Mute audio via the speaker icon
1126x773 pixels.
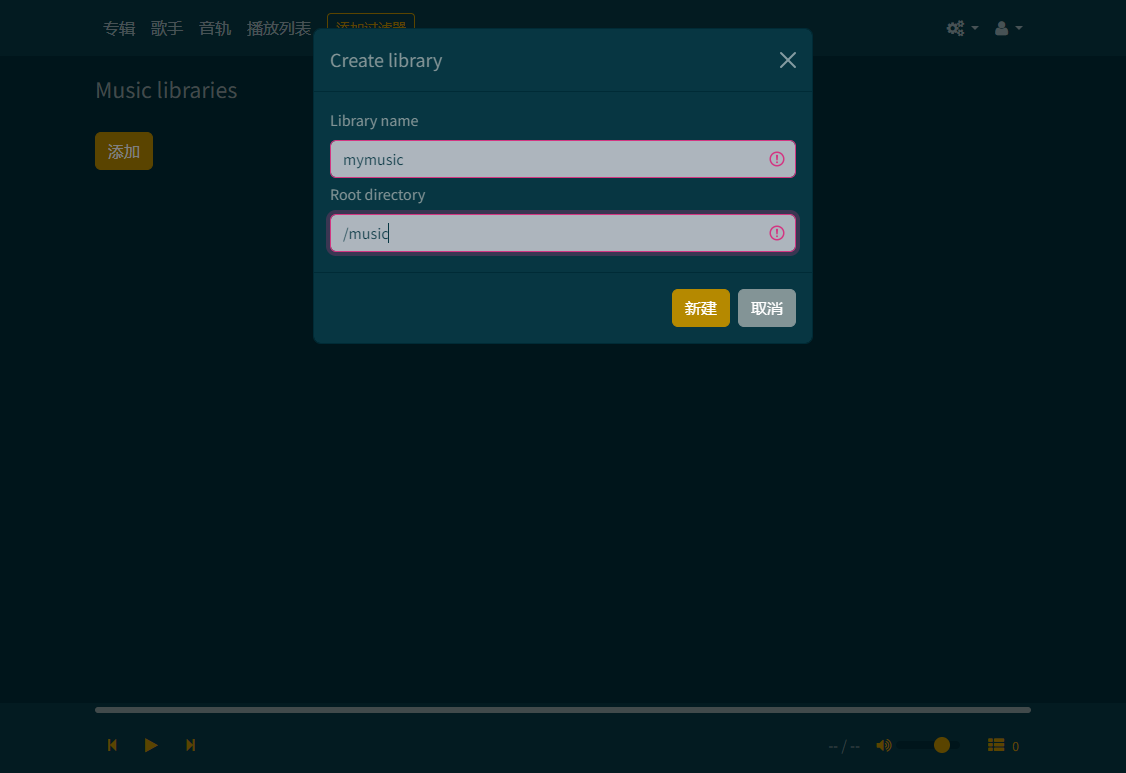point(884,745)
